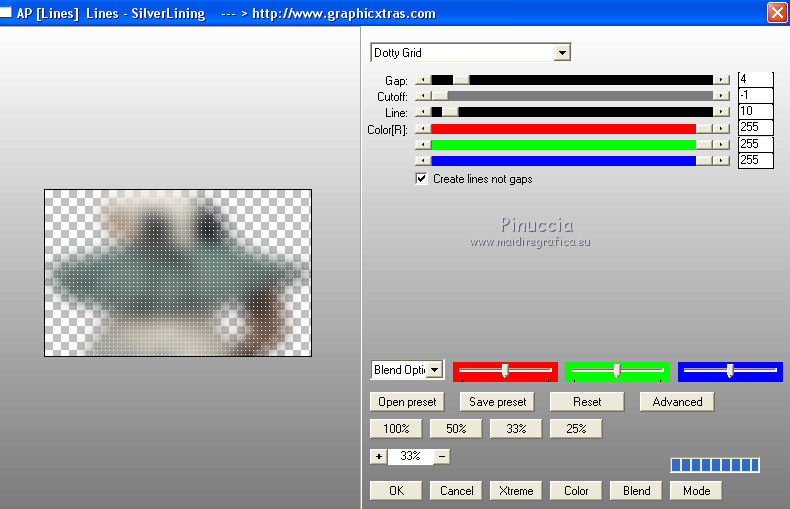Click the blue value field showing 255
The height and width of the screenshot is (509, 790).
(755, 160)
